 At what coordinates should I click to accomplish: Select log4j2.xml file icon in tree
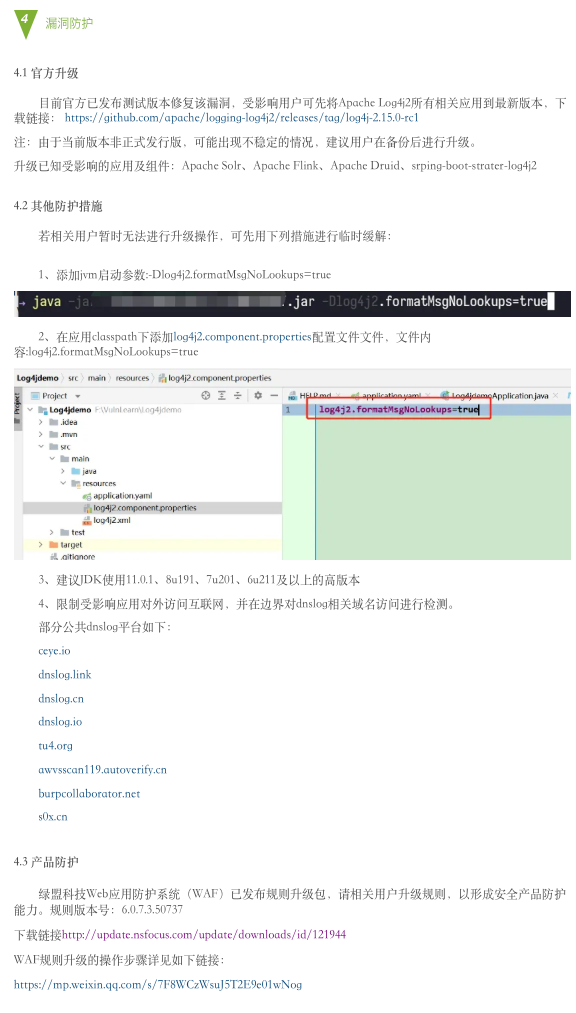(x=87, y=520)
